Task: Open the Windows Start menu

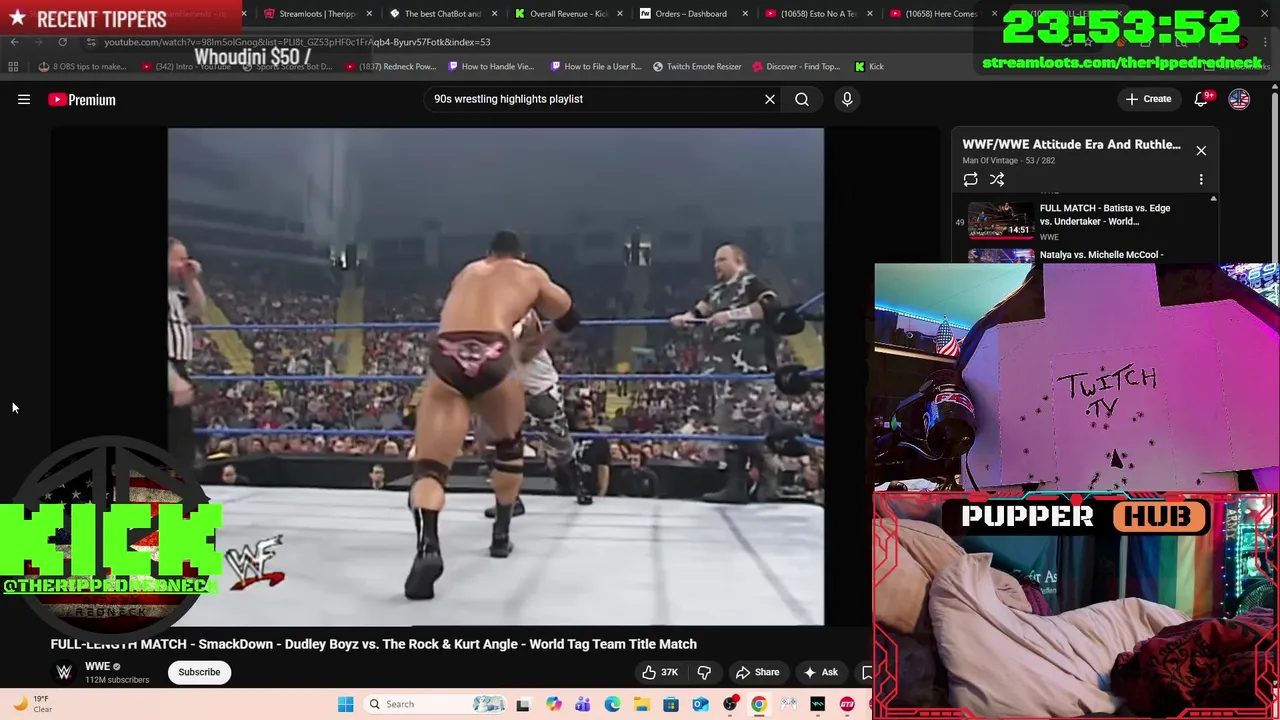Action: click(x=345, y=704)
